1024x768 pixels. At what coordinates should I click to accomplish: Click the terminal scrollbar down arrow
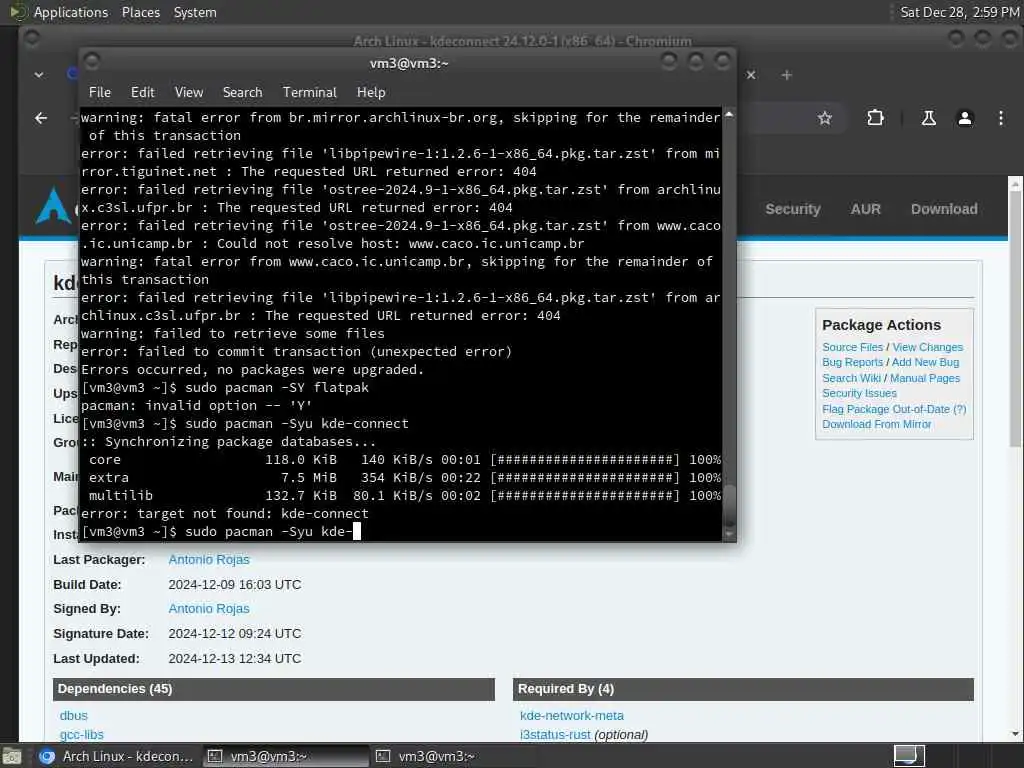pyautogui.click(x=729, y=535)
